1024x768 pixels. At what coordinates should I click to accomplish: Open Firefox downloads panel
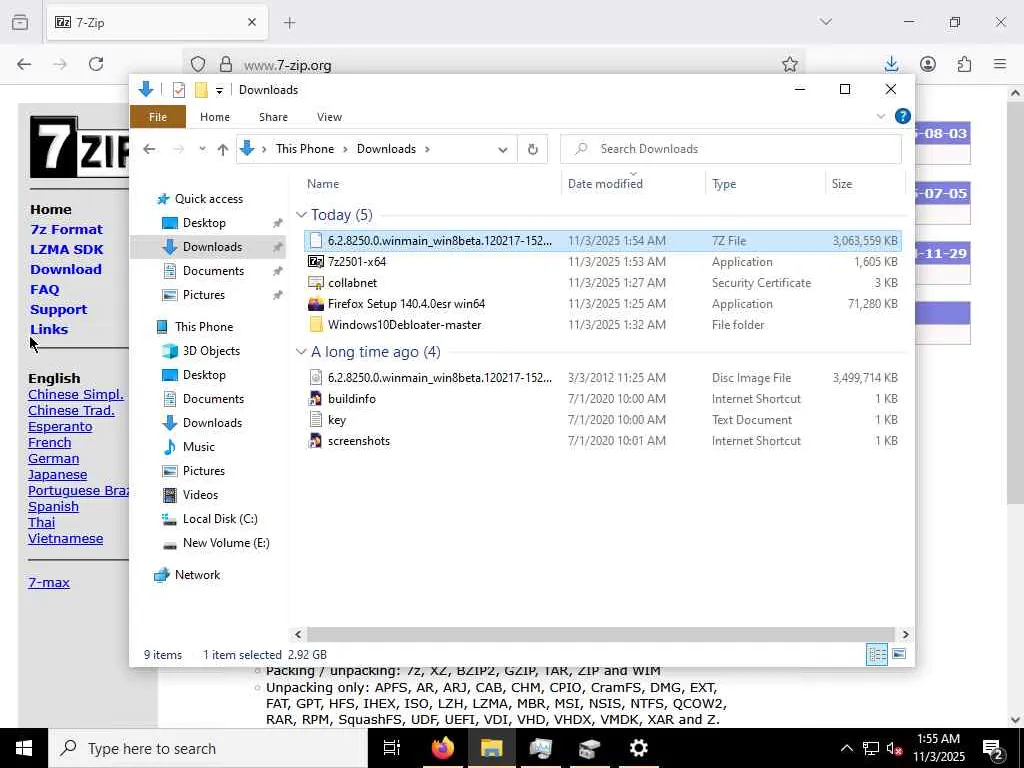tap(891, 64)
